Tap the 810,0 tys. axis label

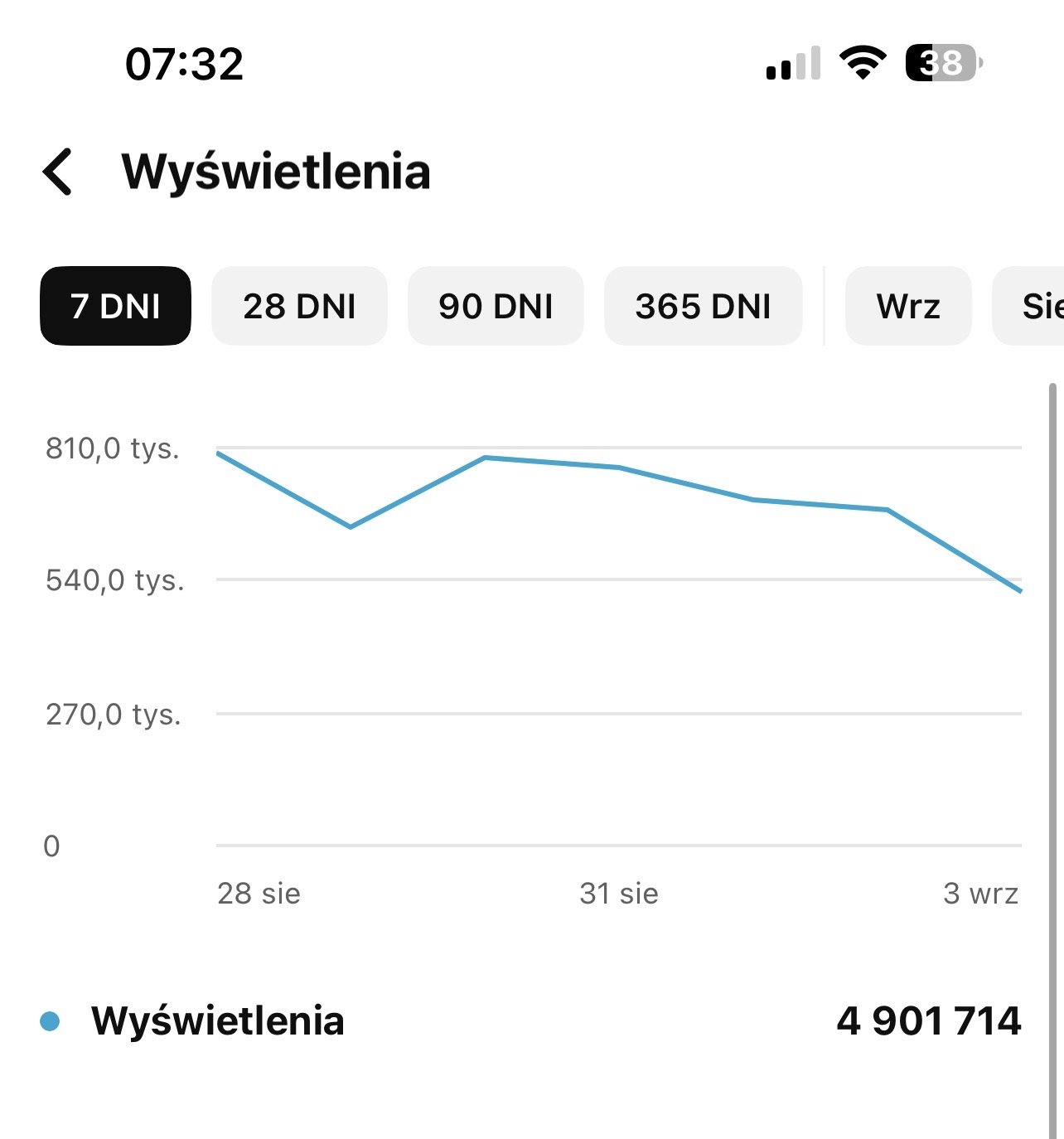pos(113,448)
